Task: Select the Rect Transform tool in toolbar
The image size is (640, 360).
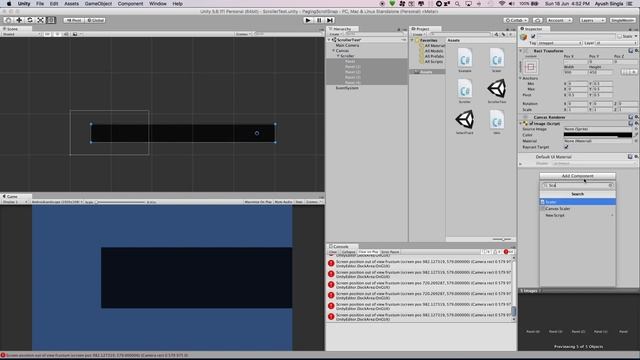Action: click(51, 20)
